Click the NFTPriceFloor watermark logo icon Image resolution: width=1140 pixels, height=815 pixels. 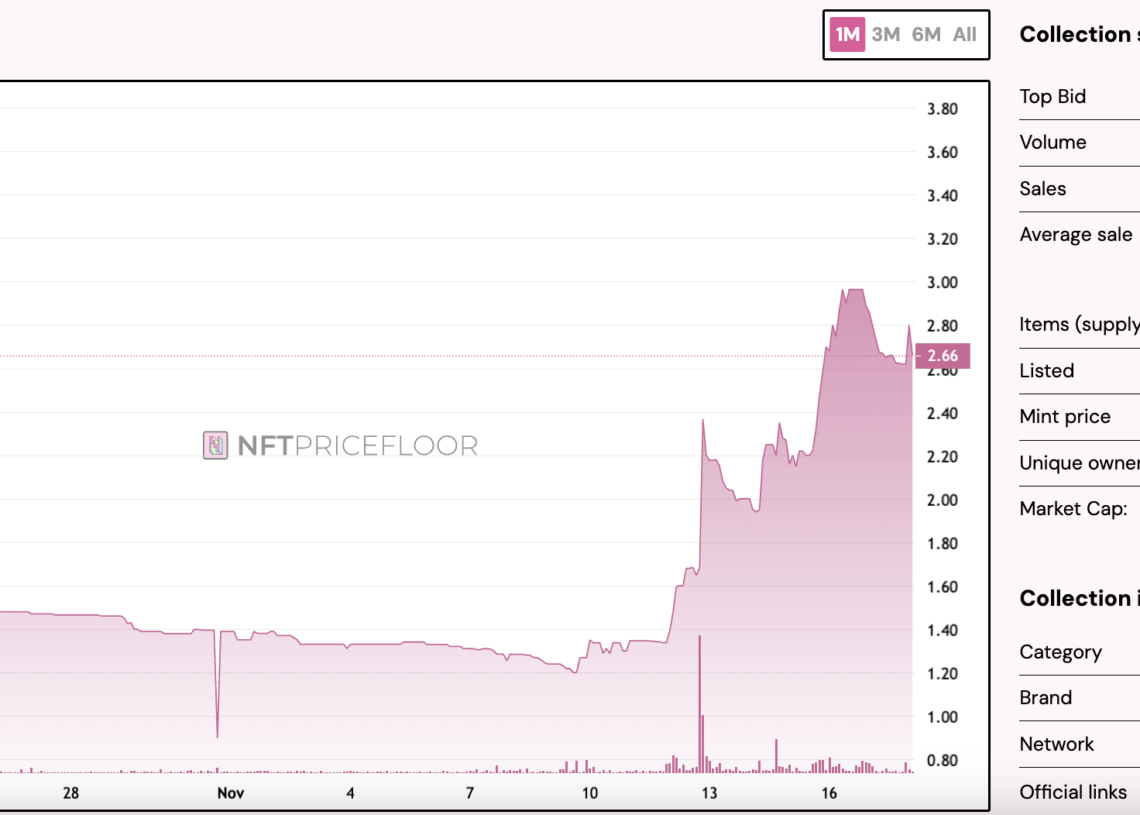tap(215, 445)
